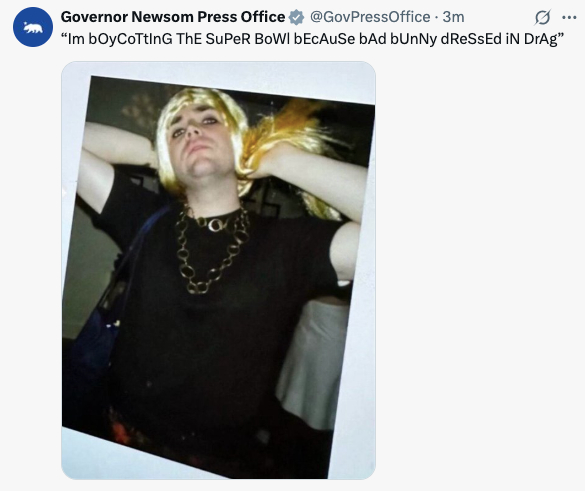Open the California bear profile avatar
Viewport: 585px width, 491px height.
point(33,27)
